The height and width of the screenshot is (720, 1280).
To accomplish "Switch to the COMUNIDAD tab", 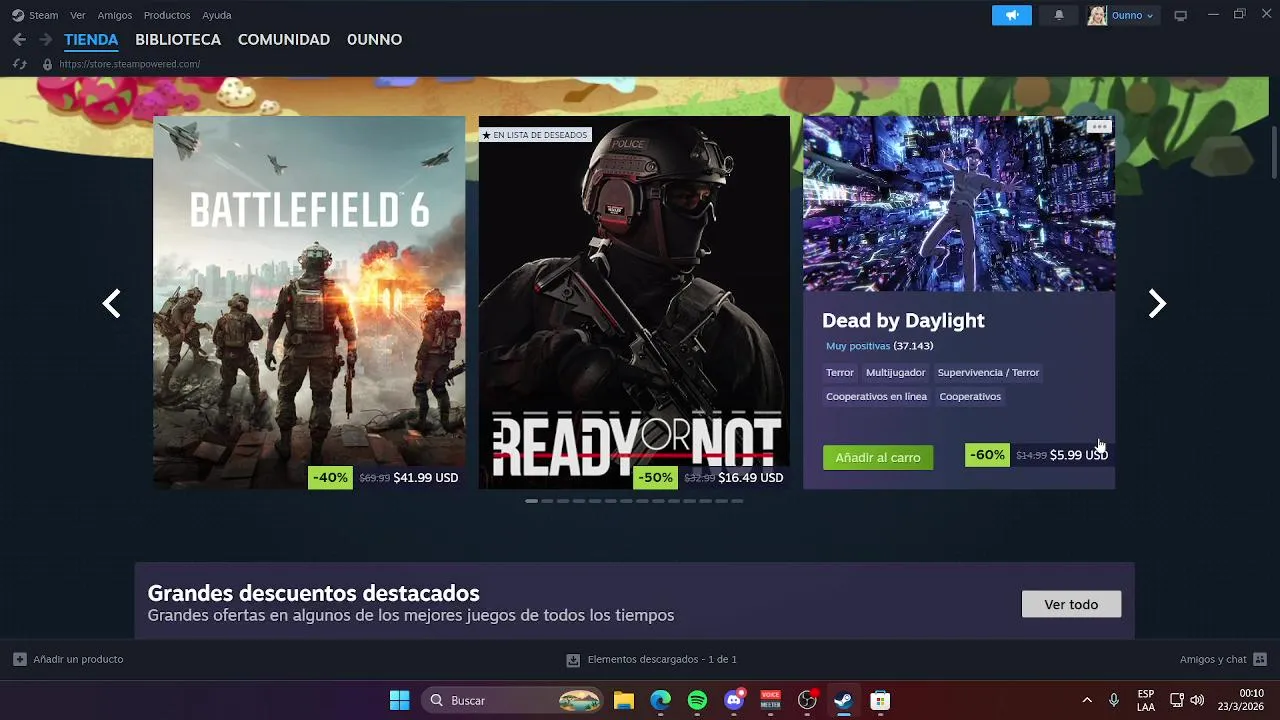I will 284,40.
